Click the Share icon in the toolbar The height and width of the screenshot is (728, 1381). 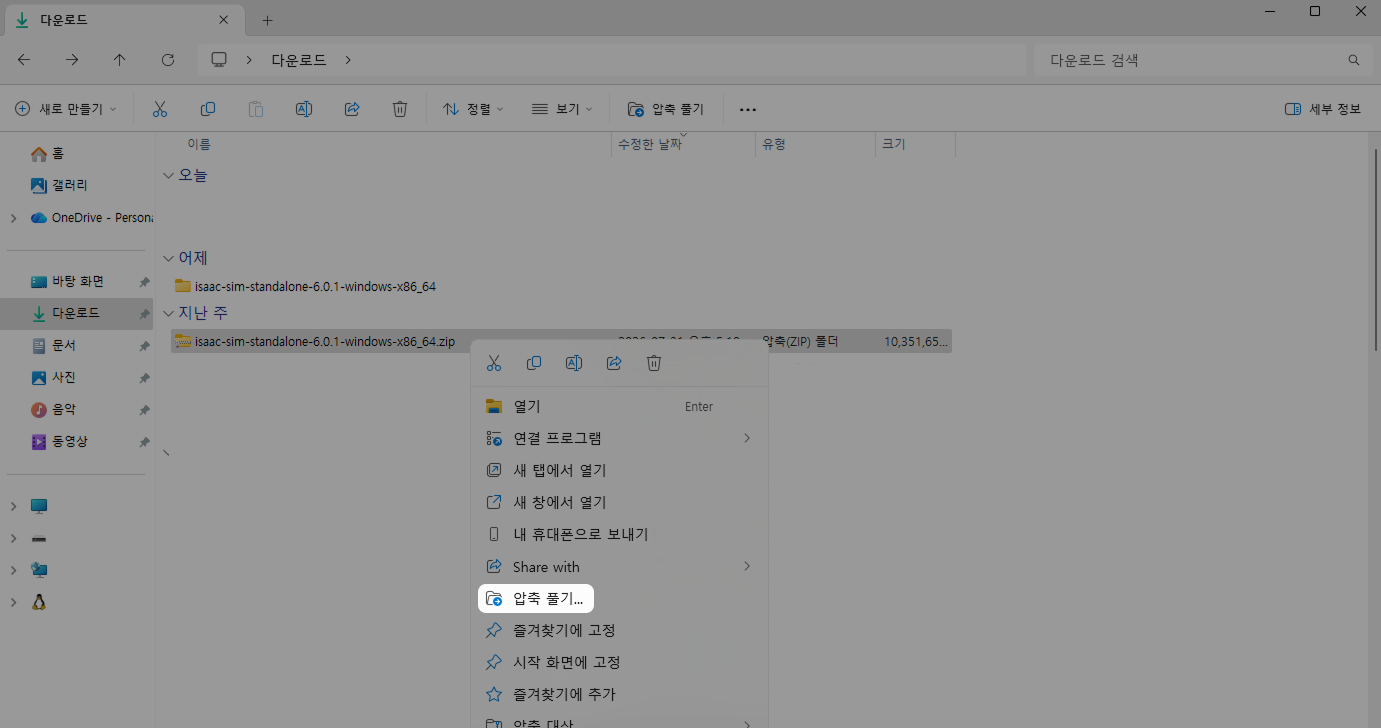(352, 109)
